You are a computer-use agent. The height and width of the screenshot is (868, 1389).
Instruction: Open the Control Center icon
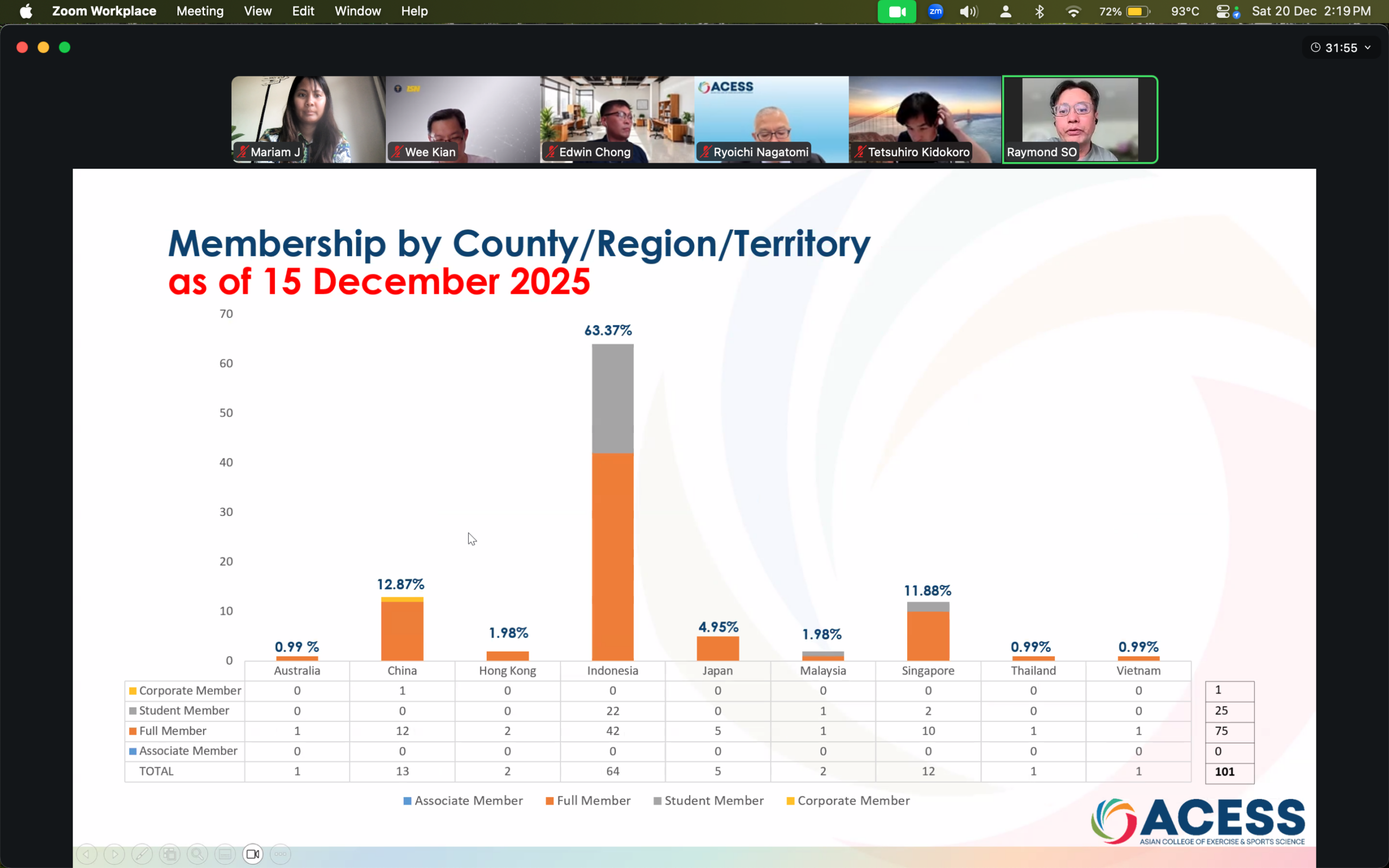1223,11
